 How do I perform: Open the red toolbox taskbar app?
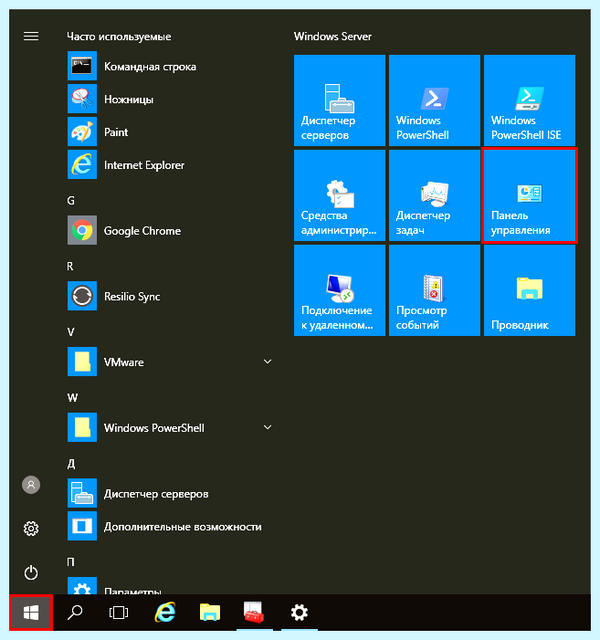tap(254, 613)
